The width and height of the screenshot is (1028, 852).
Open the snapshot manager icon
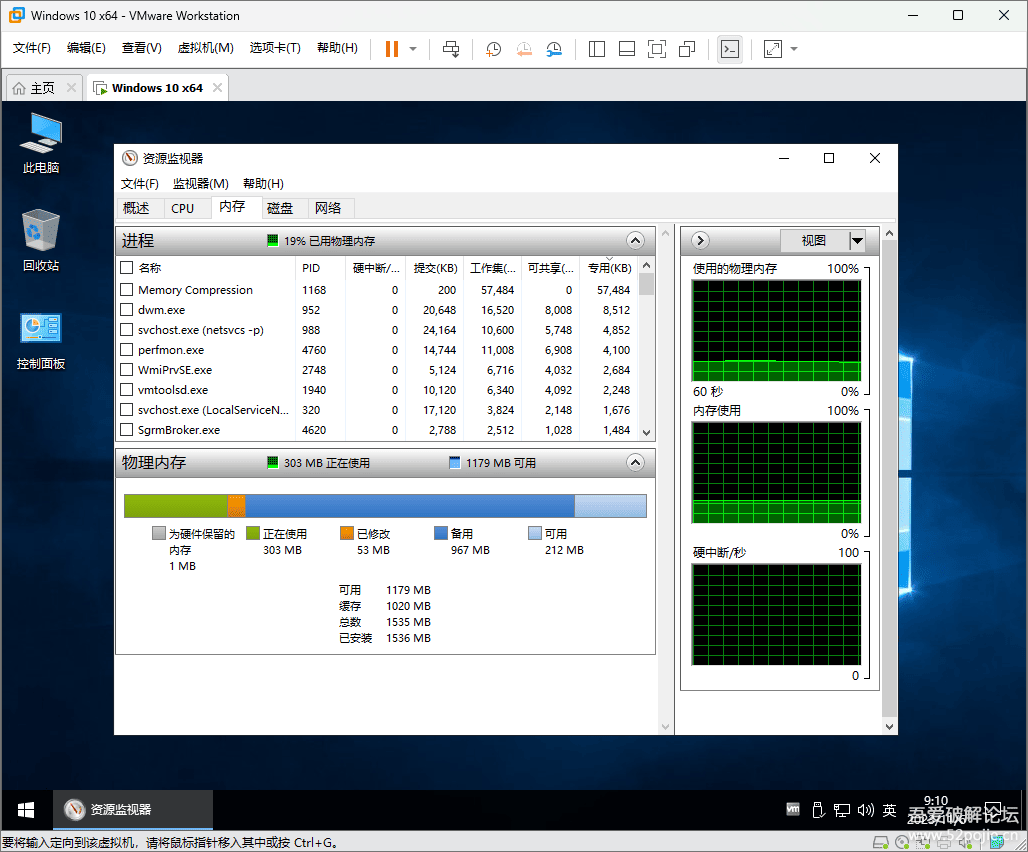[x=554, y=48]
